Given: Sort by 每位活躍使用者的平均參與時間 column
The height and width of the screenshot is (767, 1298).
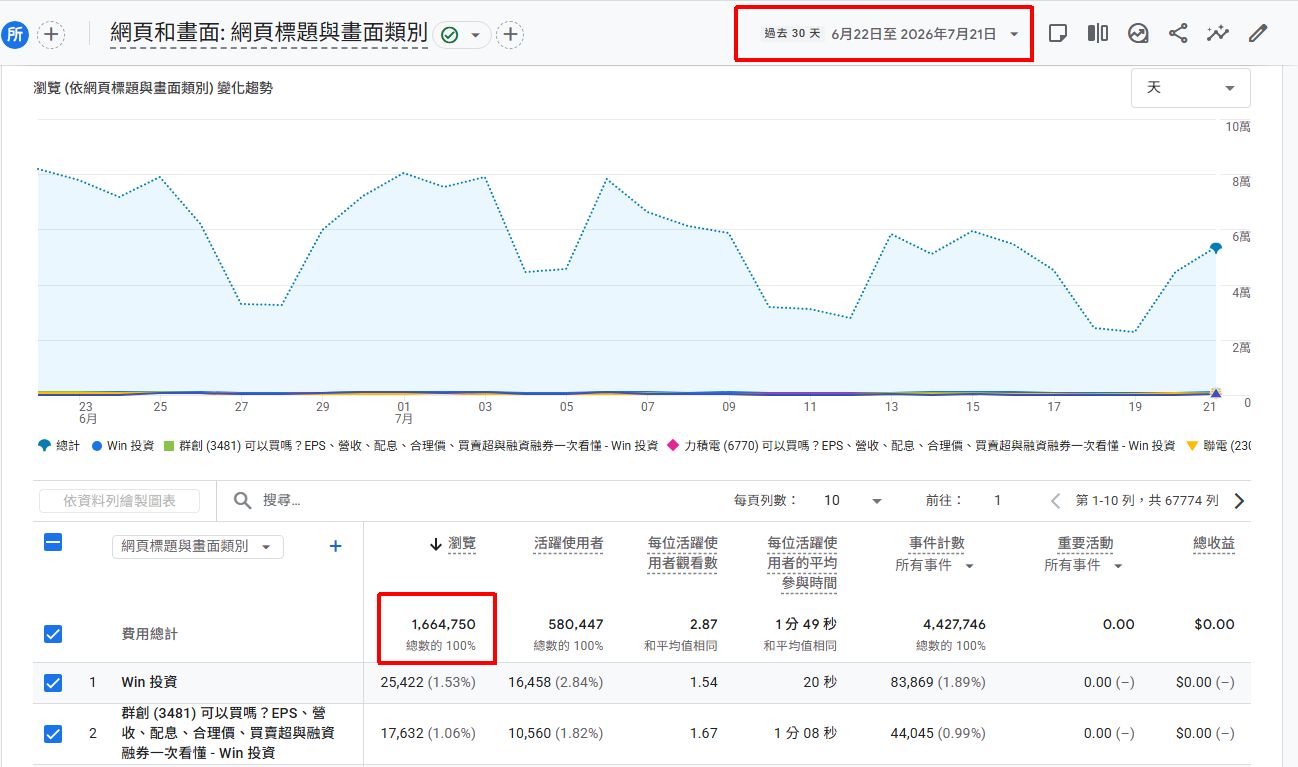Looking at the screenshot, I should point(802,563).
